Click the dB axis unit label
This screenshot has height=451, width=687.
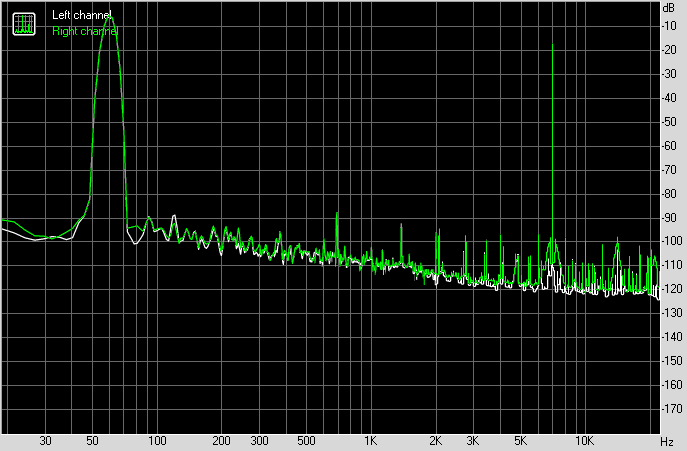669,7
